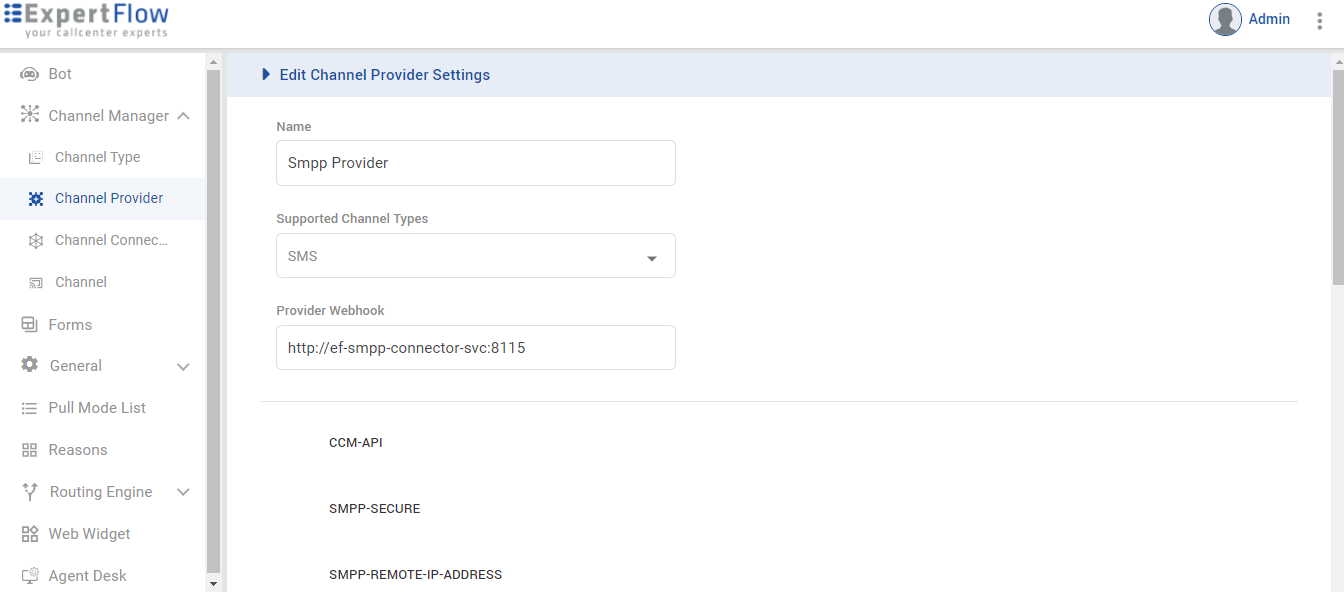Click the Admin profile avatar
1344x592 pixels.
(x=1224, y=19)
